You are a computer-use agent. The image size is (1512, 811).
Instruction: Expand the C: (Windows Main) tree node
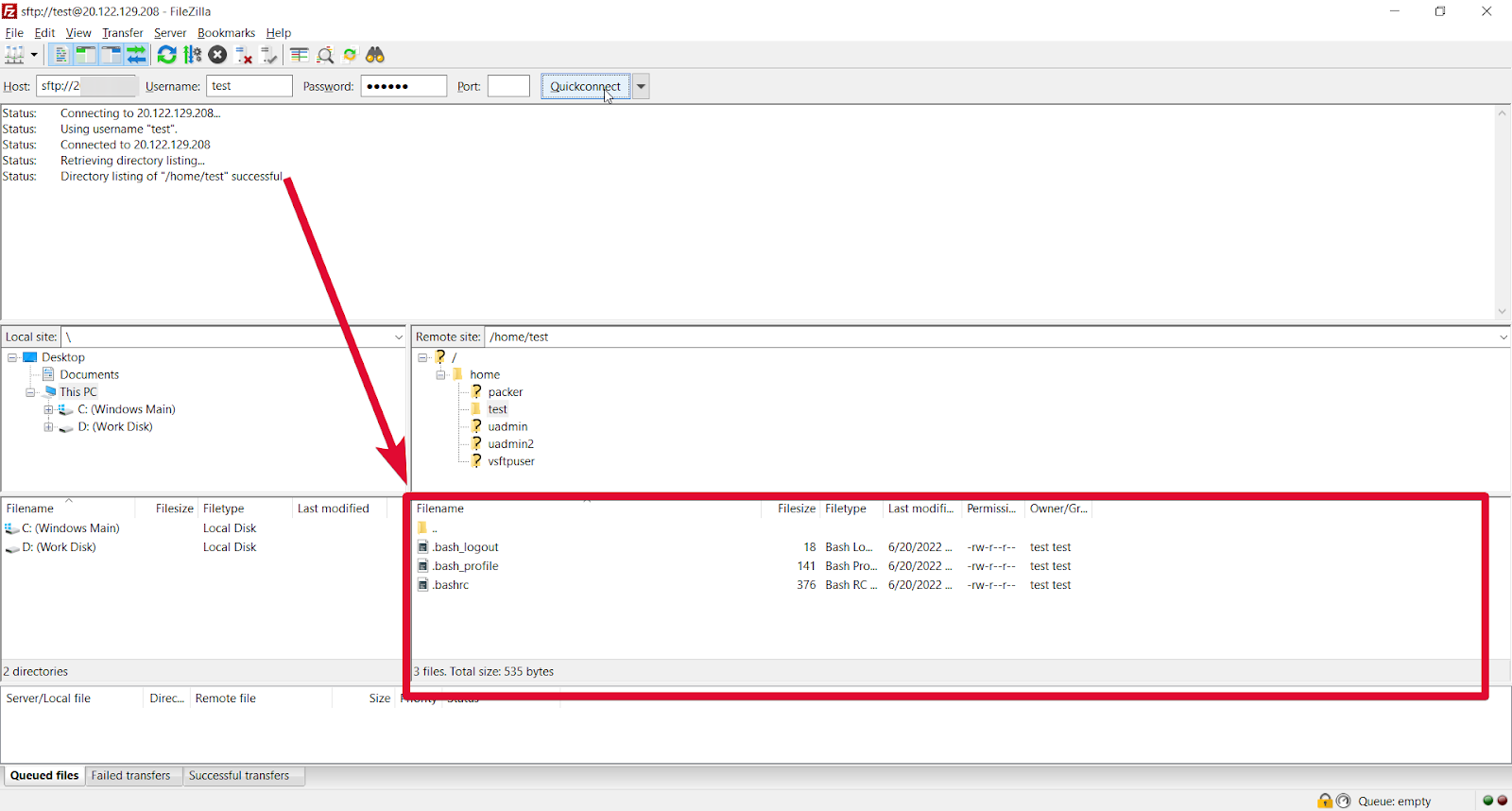tap(48, 409)
